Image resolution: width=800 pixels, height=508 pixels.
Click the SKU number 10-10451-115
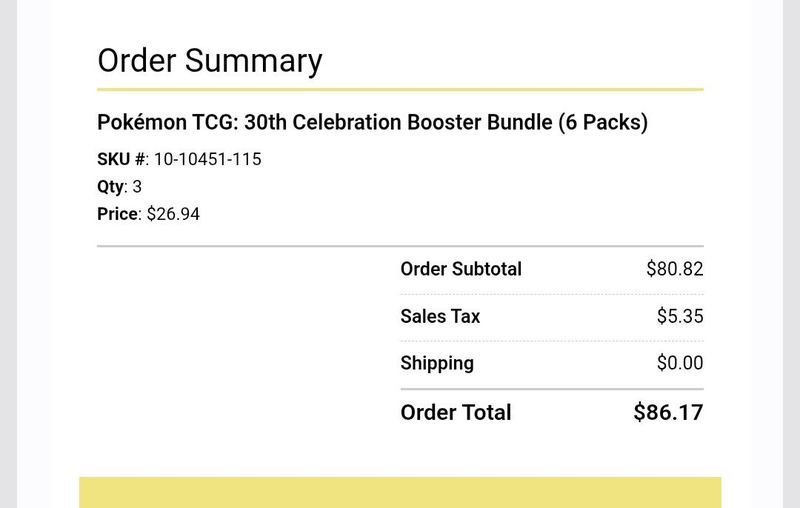(x=208, y=159)
